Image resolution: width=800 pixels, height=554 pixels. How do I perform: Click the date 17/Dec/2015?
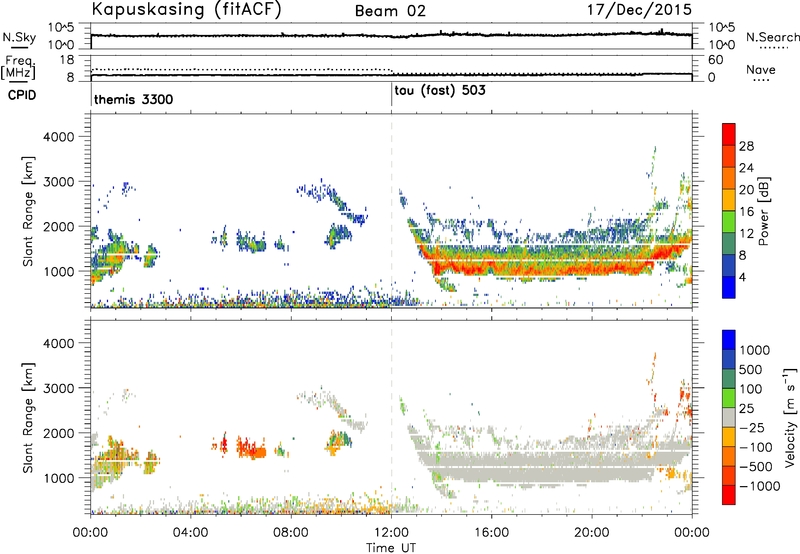639,10
